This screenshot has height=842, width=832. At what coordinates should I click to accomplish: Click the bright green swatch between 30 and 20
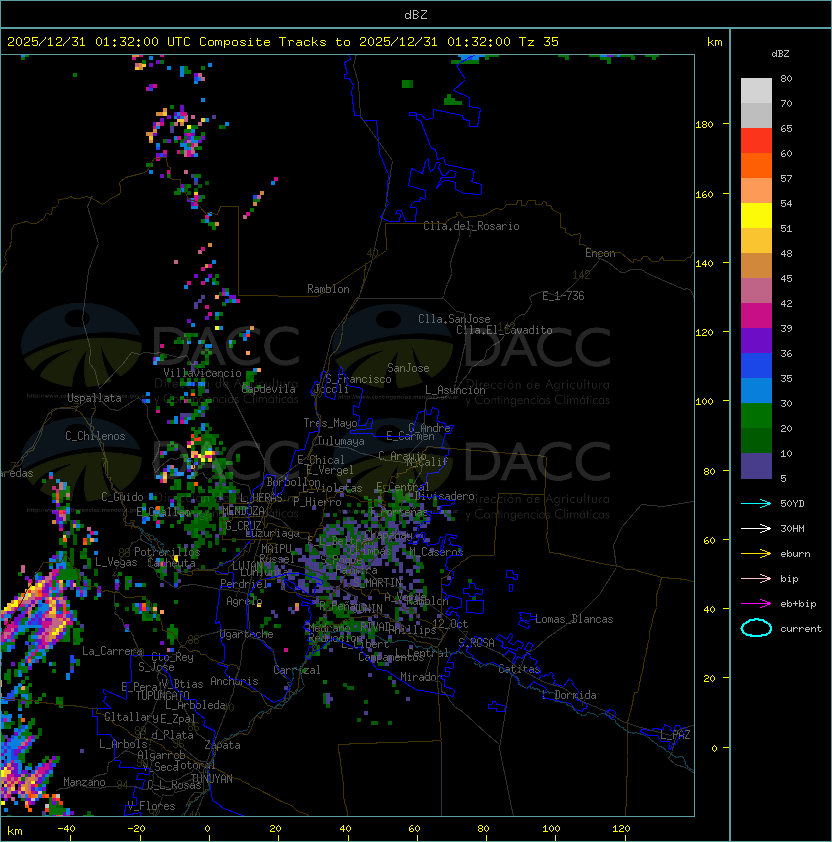pyautogui.click(x=756, y=416)
